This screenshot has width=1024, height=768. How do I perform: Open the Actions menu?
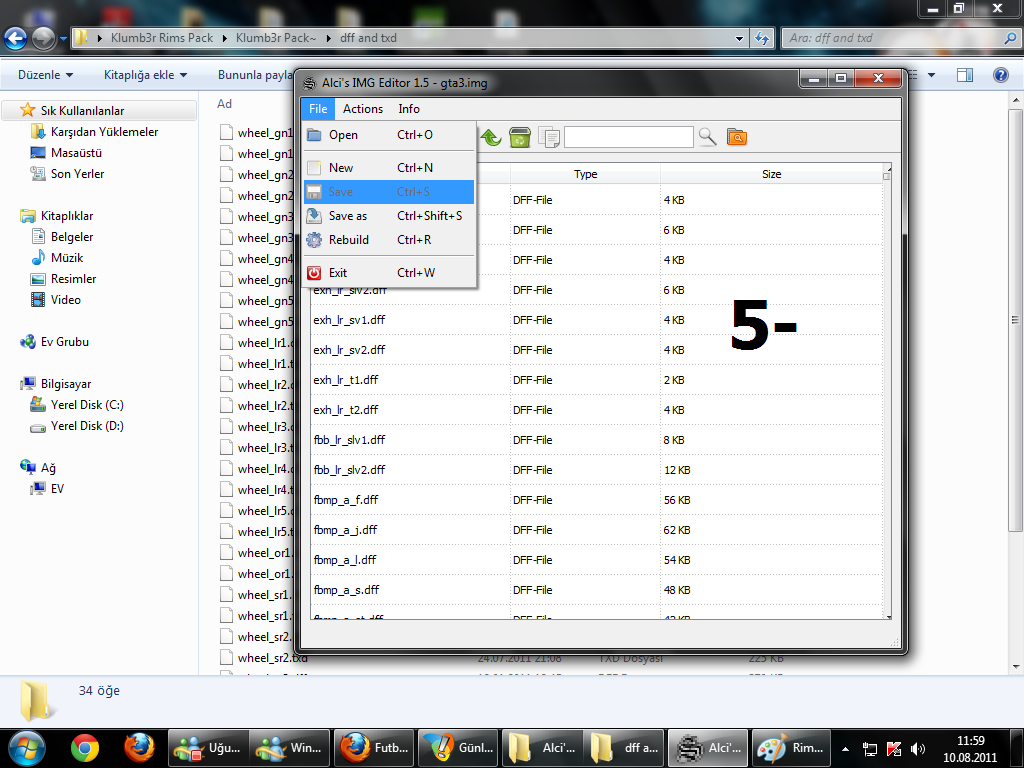click(x=363, y=109)
